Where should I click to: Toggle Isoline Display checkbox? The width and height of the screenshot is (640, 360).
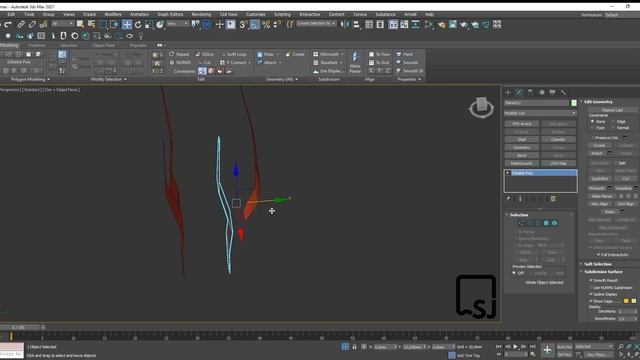tap(591, 294)
